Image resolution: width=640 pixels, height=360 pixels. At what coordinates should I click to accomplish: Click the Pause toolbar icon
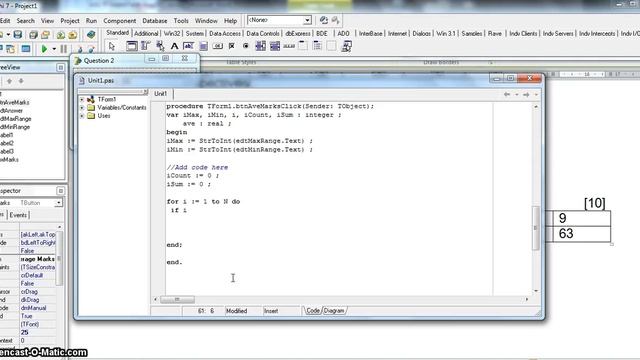[x=64, y=49]
